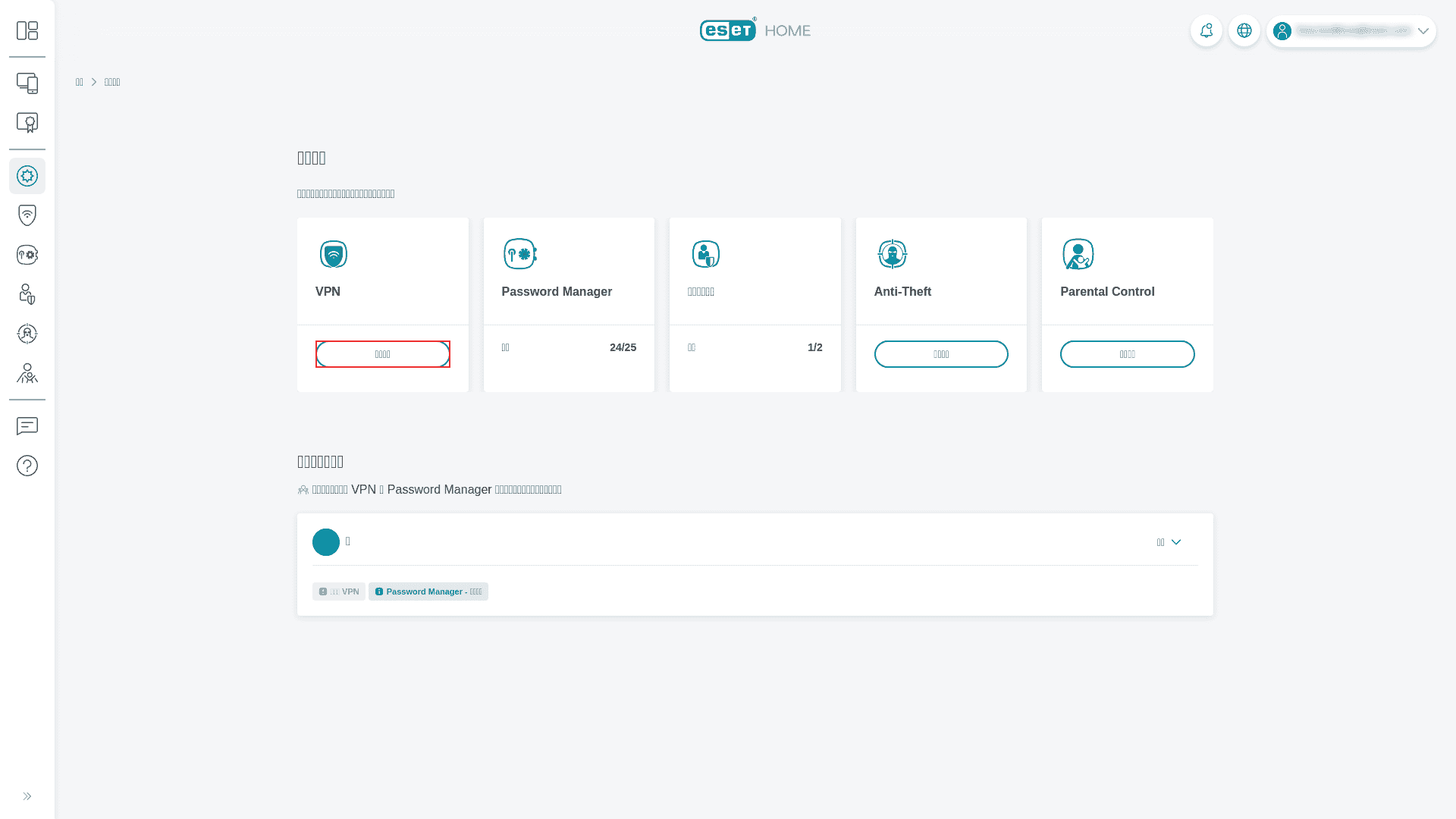1456x819 pixels.
Task: Expand the account dropdown at top right
Action: (1423, 31)
